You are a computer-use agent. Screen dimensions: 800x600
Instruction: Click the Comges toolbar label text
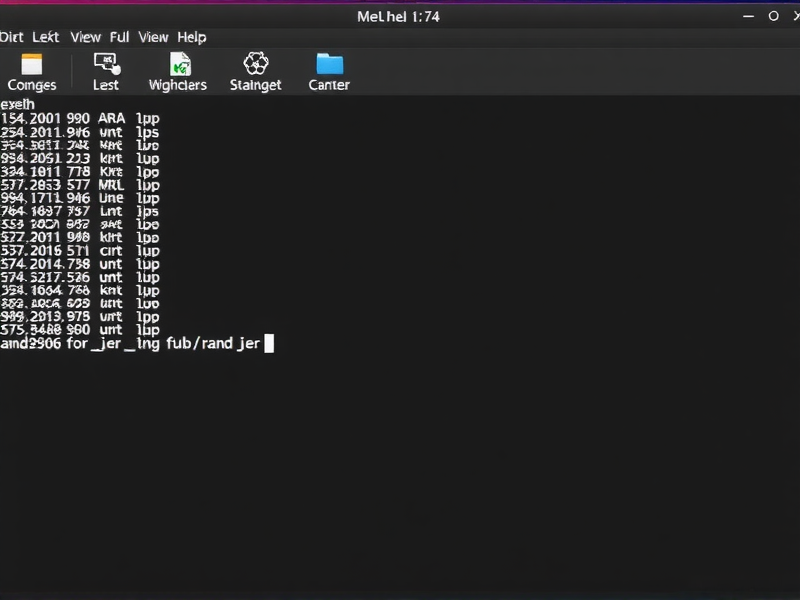click(32, 85)
